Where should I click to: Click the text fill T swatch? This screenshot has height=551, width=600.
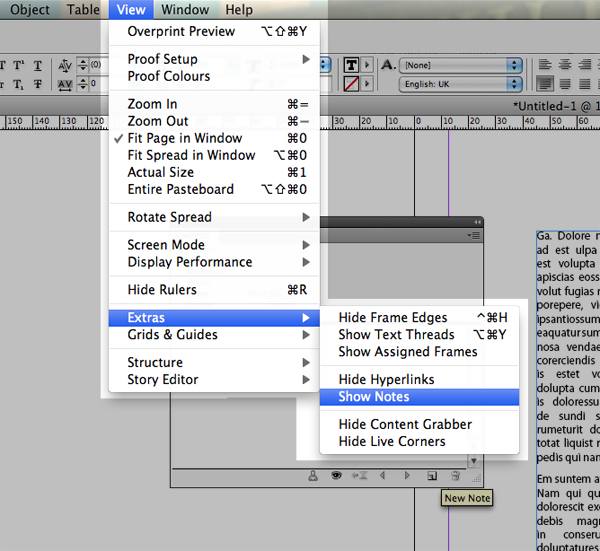(x=351, y=65)
